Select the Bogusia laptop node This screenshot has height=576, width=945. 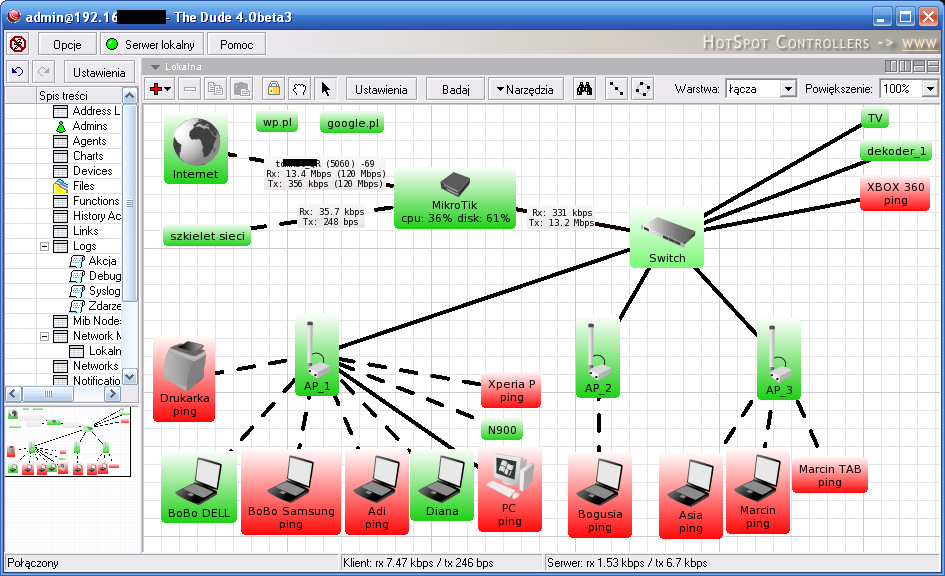pyautogui.click(x=600, y=495)
